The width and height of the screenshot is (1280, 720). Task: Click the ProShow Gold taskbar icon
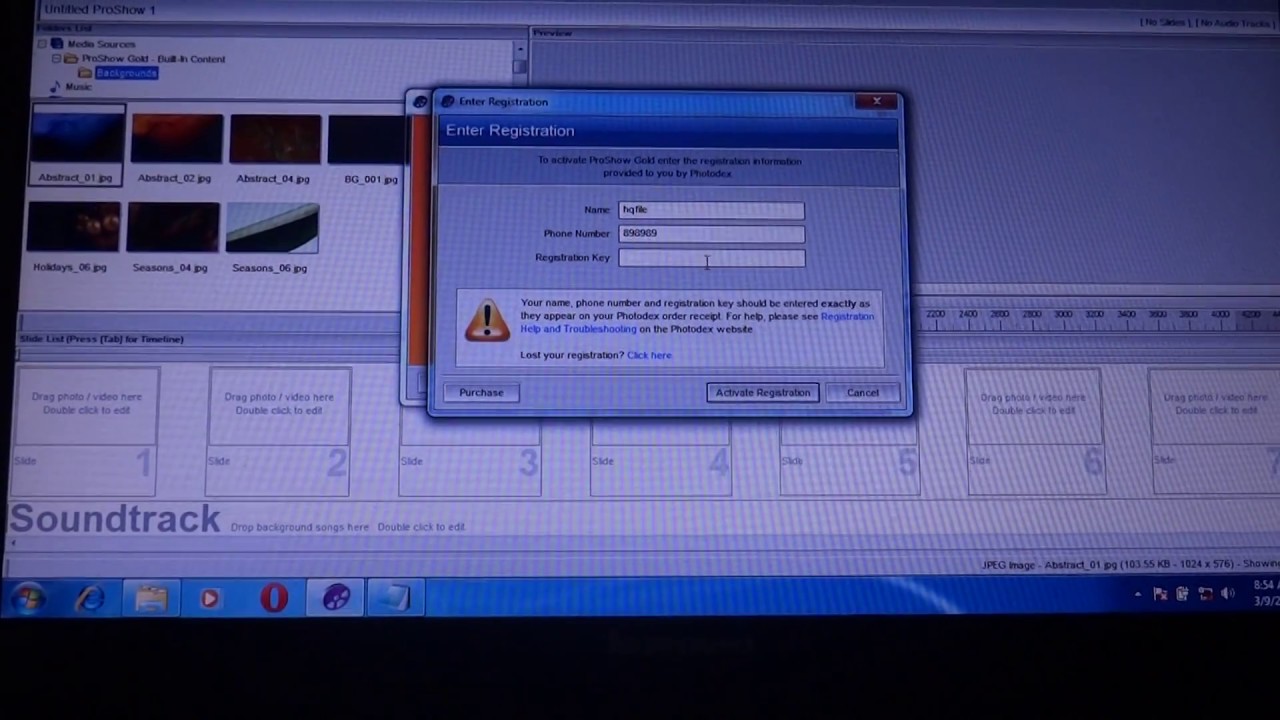coord(336,599)
